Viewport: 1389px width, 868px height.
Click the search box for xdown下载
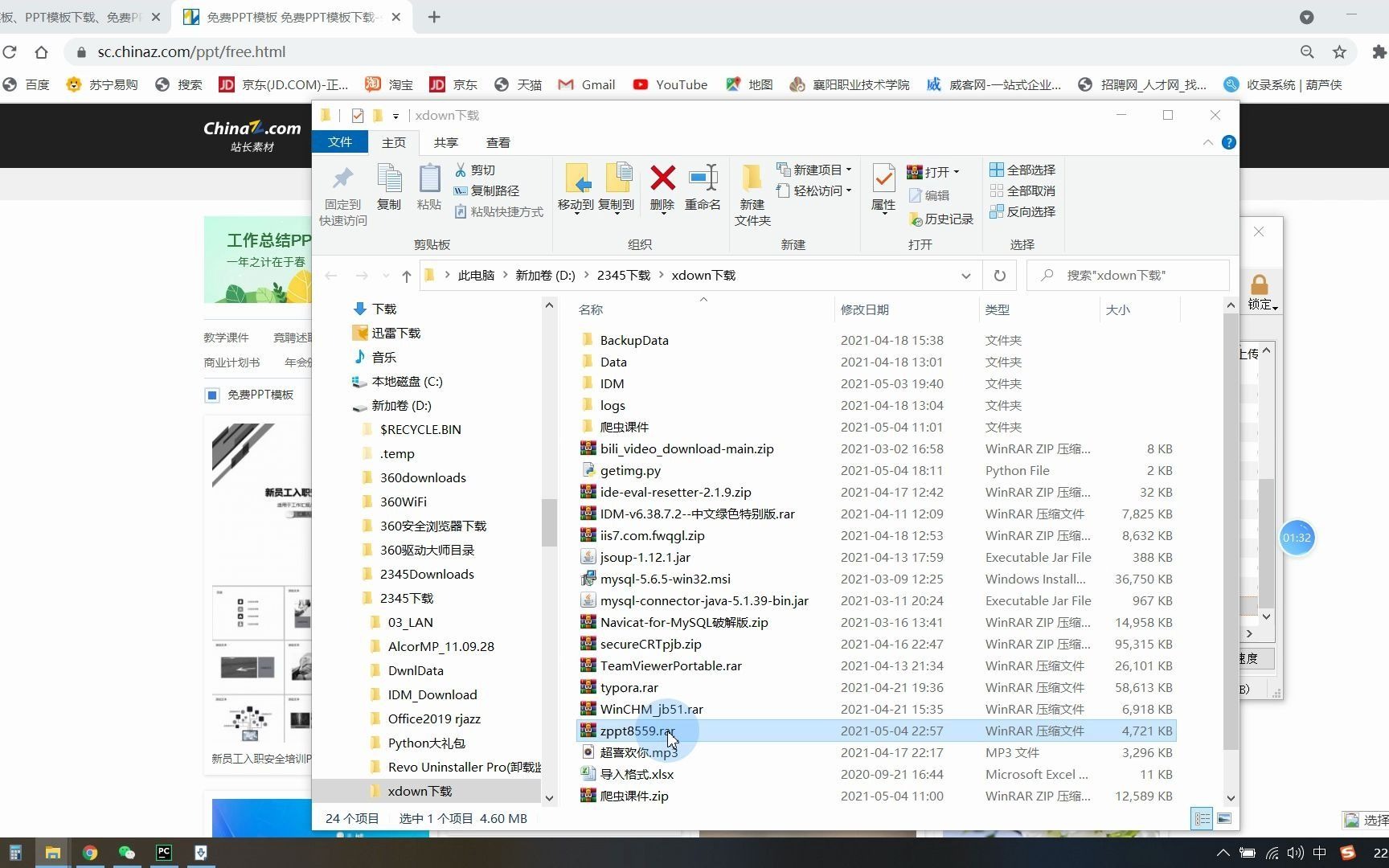pyautogui.click(x=1129, y=275)
